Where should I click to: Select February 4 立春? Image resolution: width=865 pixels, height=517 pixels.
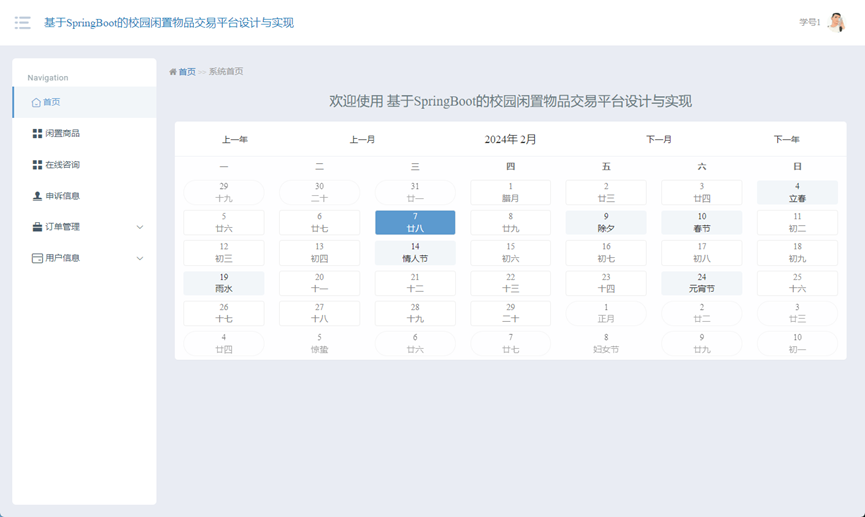(x=797, y=193)
